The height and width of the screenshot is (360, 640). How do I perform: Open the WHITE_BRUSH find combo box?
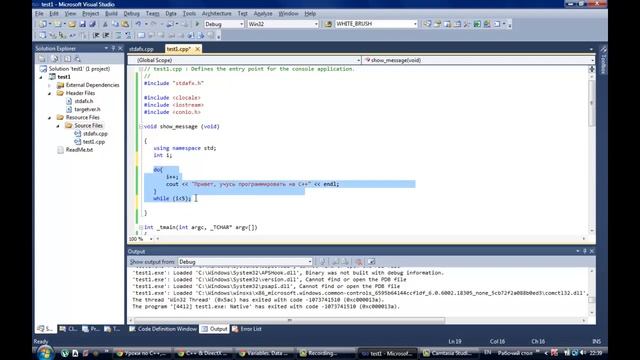coord(415,24)
